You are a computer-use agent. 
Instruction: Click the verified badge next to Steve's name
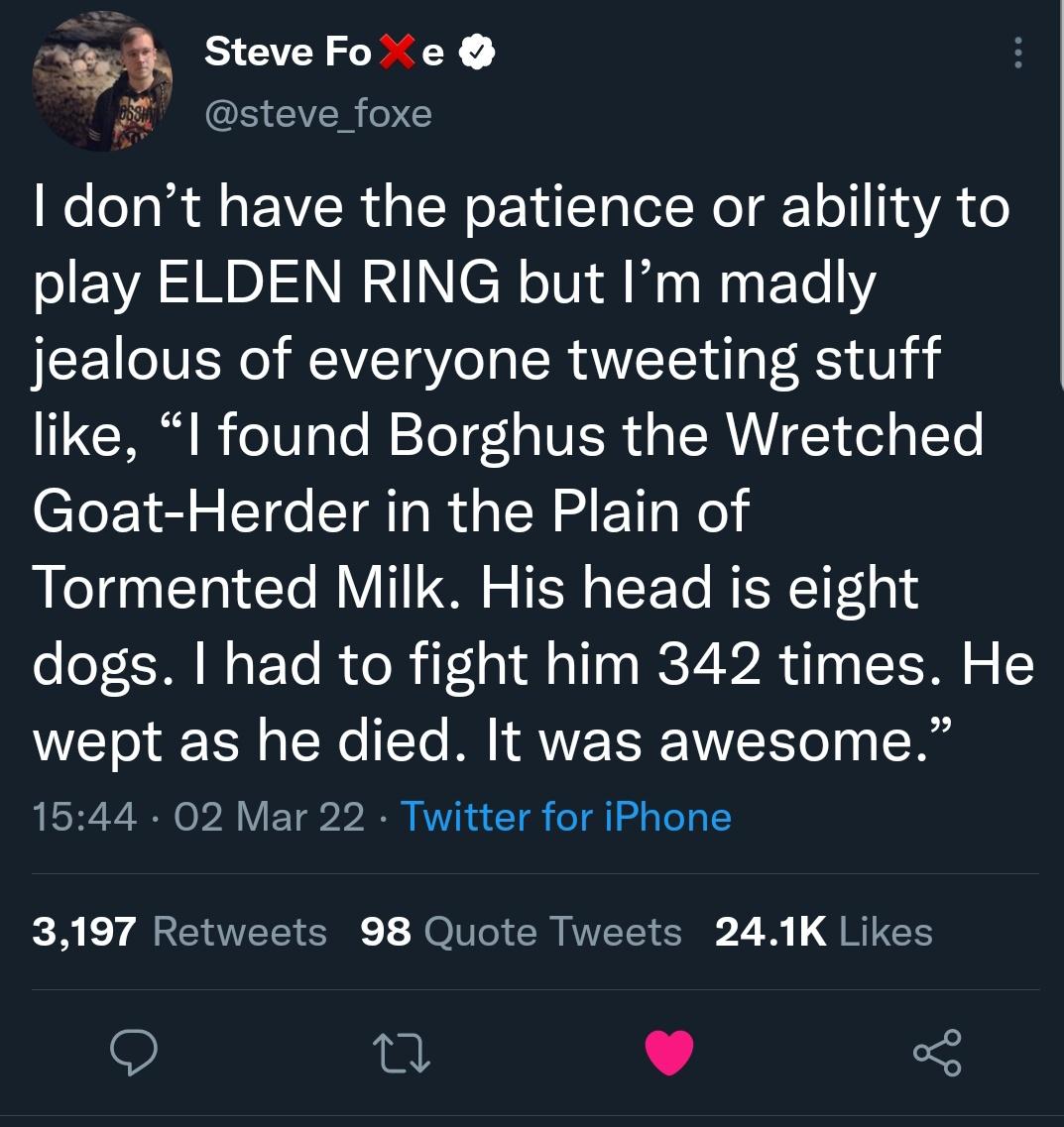click(479, 53)
